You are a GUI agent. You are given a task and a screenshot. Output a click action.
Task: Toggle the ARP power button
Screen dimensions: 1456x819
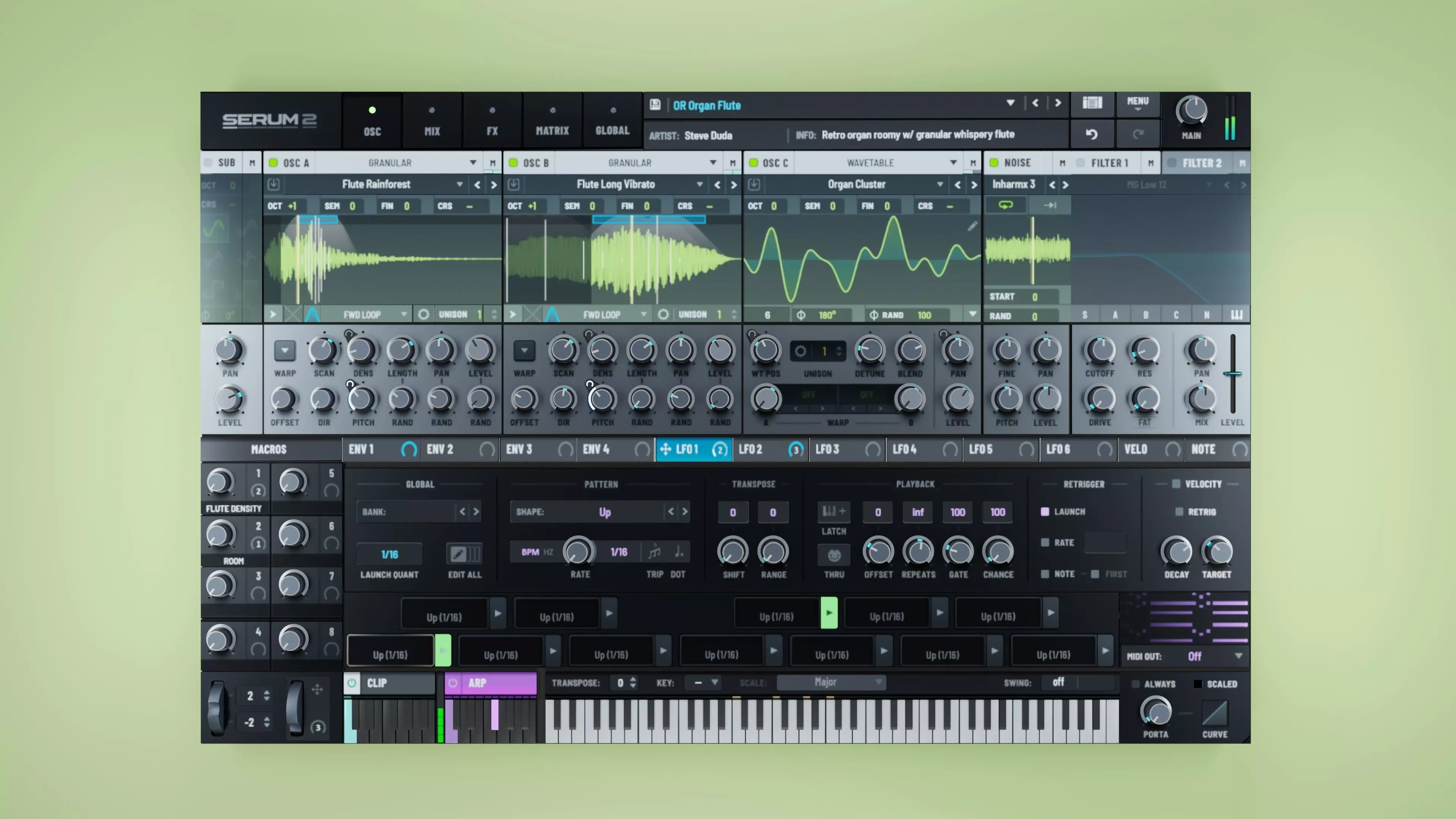click(x=453, y=683)
